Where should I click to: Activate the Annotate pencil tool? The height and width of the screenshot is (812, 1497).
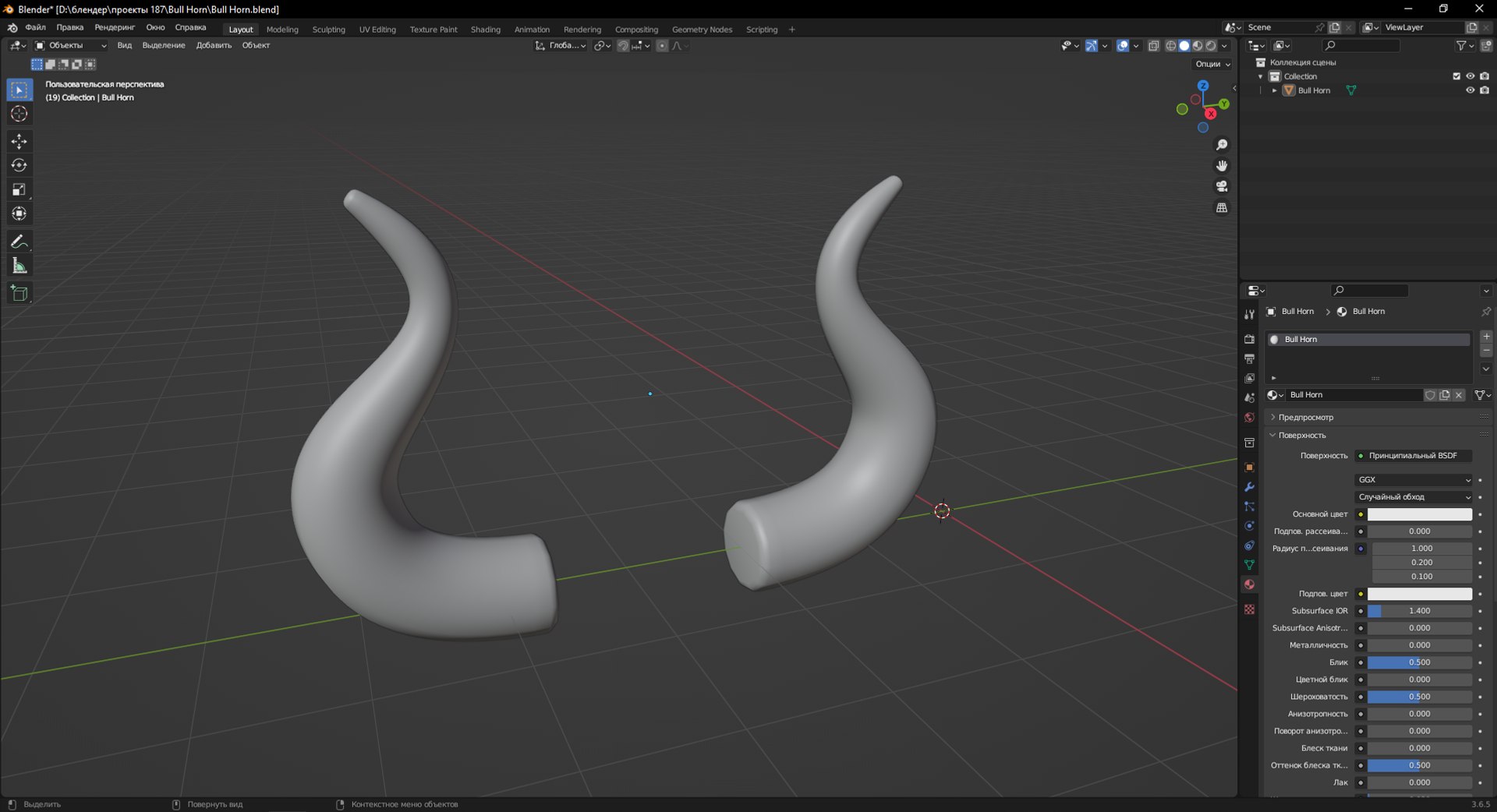coord(19,242)
